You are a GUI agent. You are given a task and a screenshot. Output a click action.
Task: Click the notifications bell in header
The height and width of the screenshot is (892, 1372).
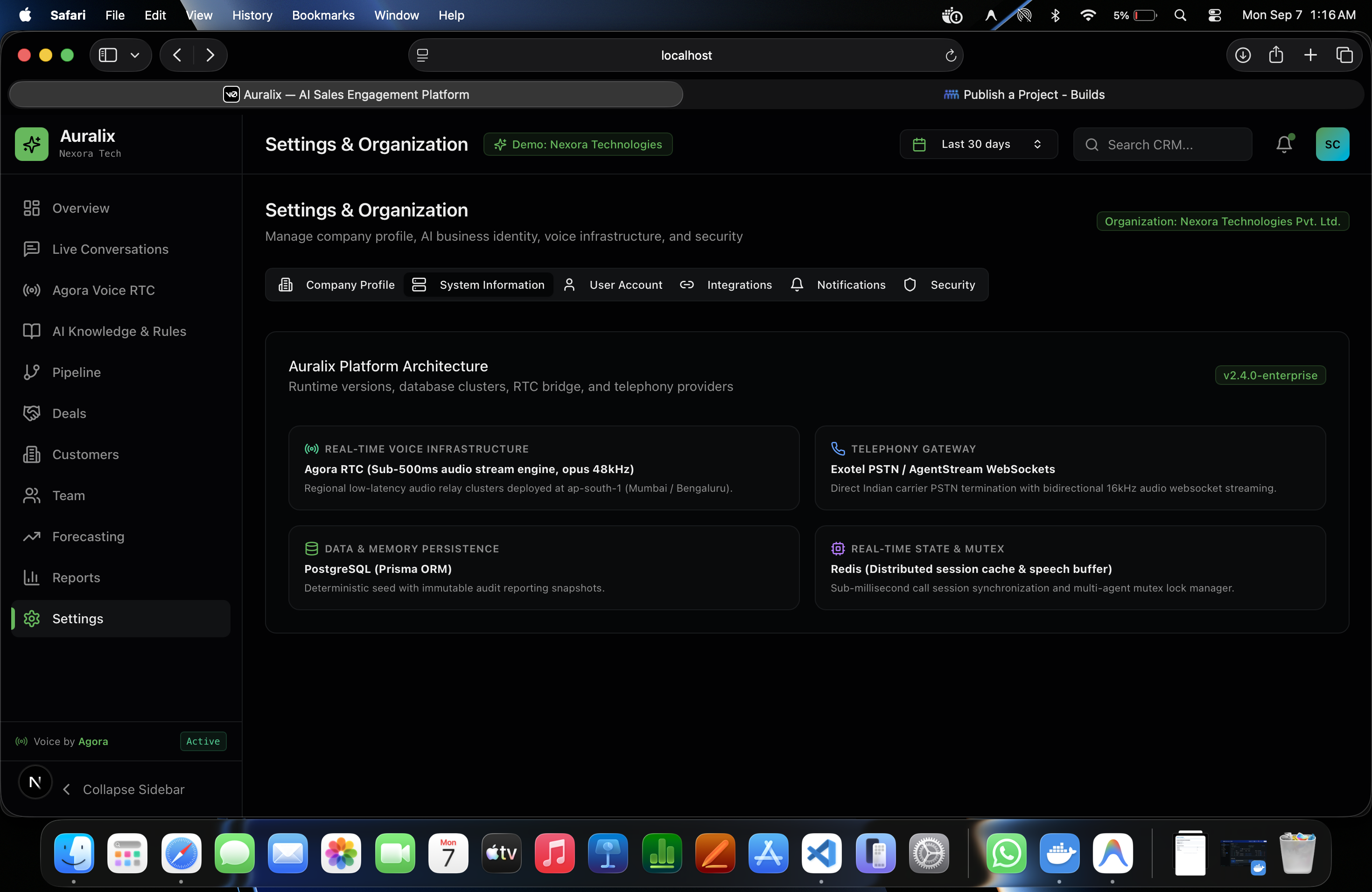(x=1284, y=144)
